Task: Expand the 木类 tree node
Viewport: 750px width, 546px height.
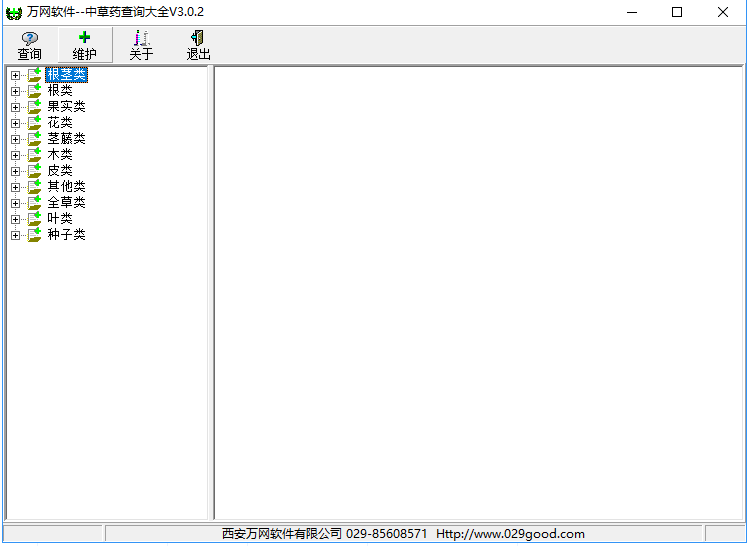Action: tap(15, 155)
